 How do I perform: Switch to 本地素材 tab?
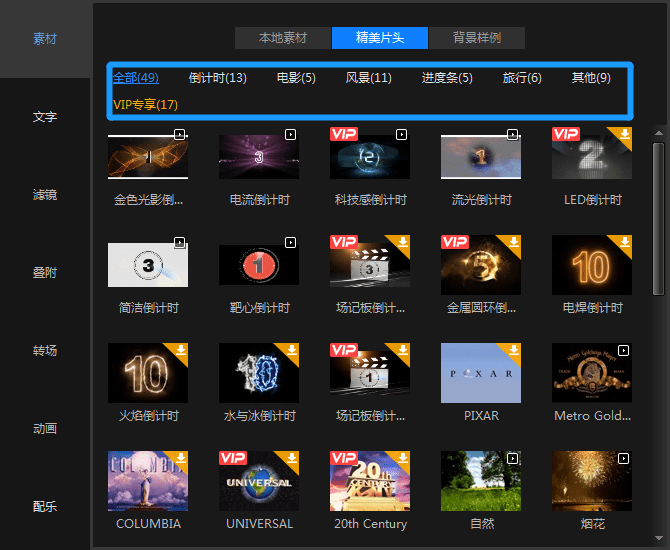283,38
